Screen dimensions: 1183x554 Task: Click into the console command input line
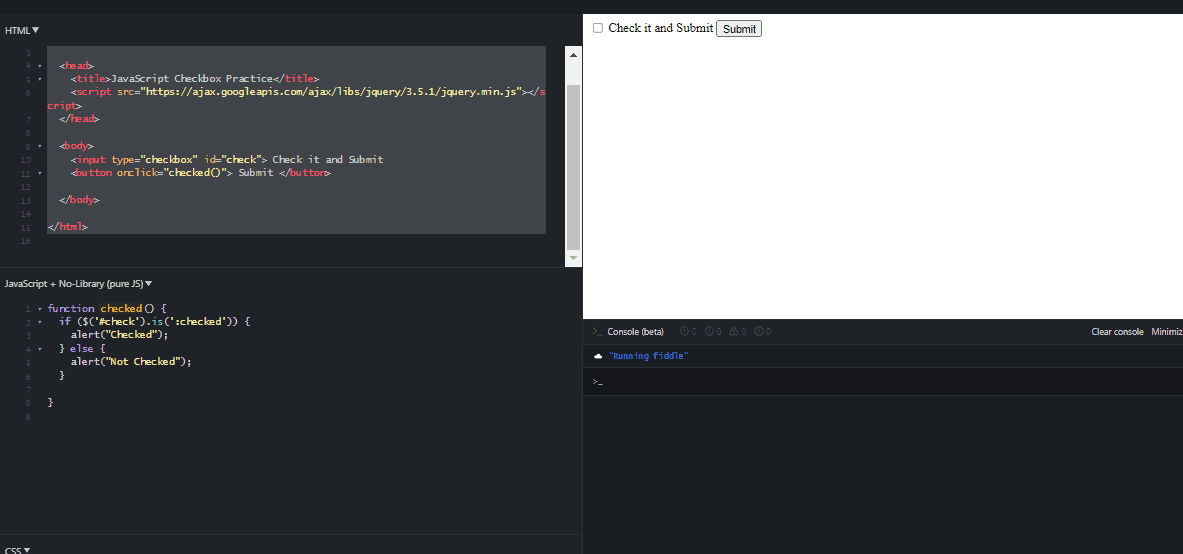tap(880, 381)
